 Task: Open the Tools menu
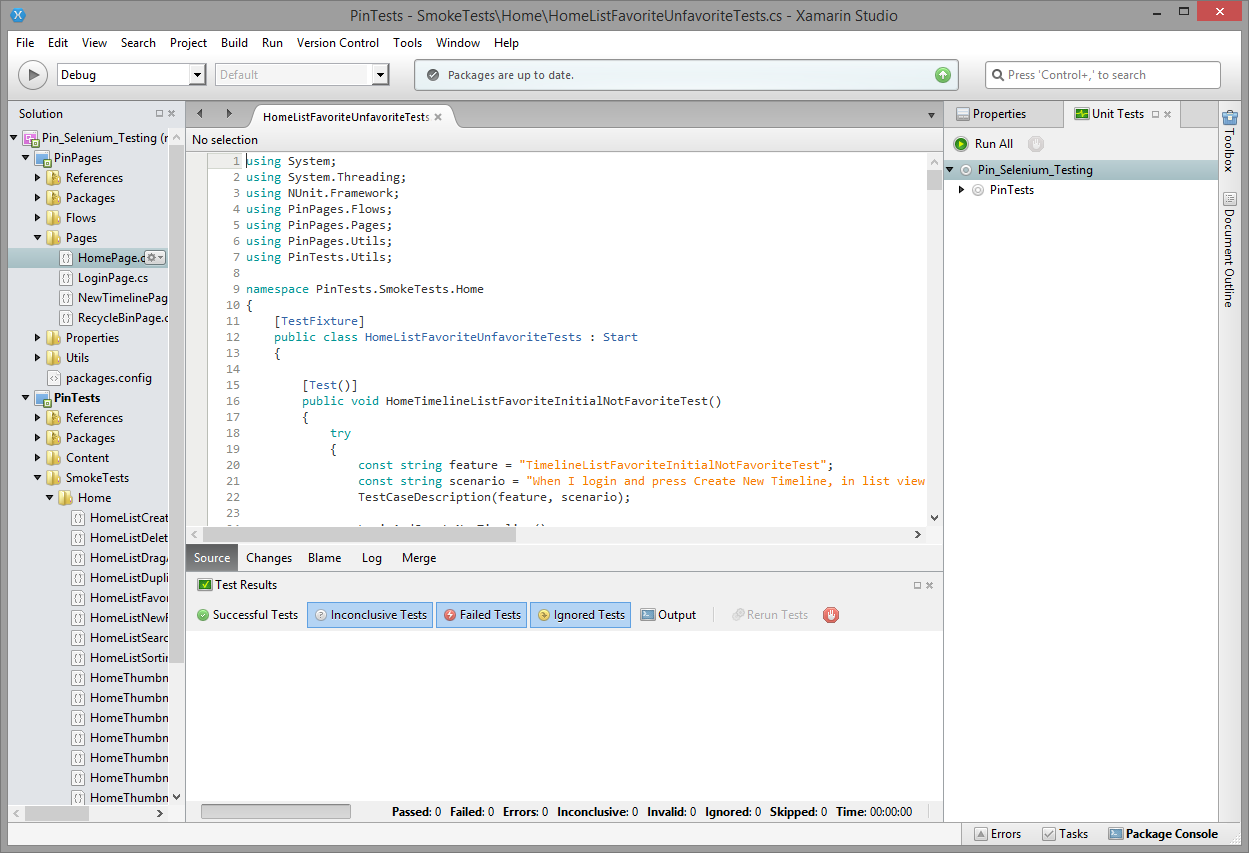(408, 43)
